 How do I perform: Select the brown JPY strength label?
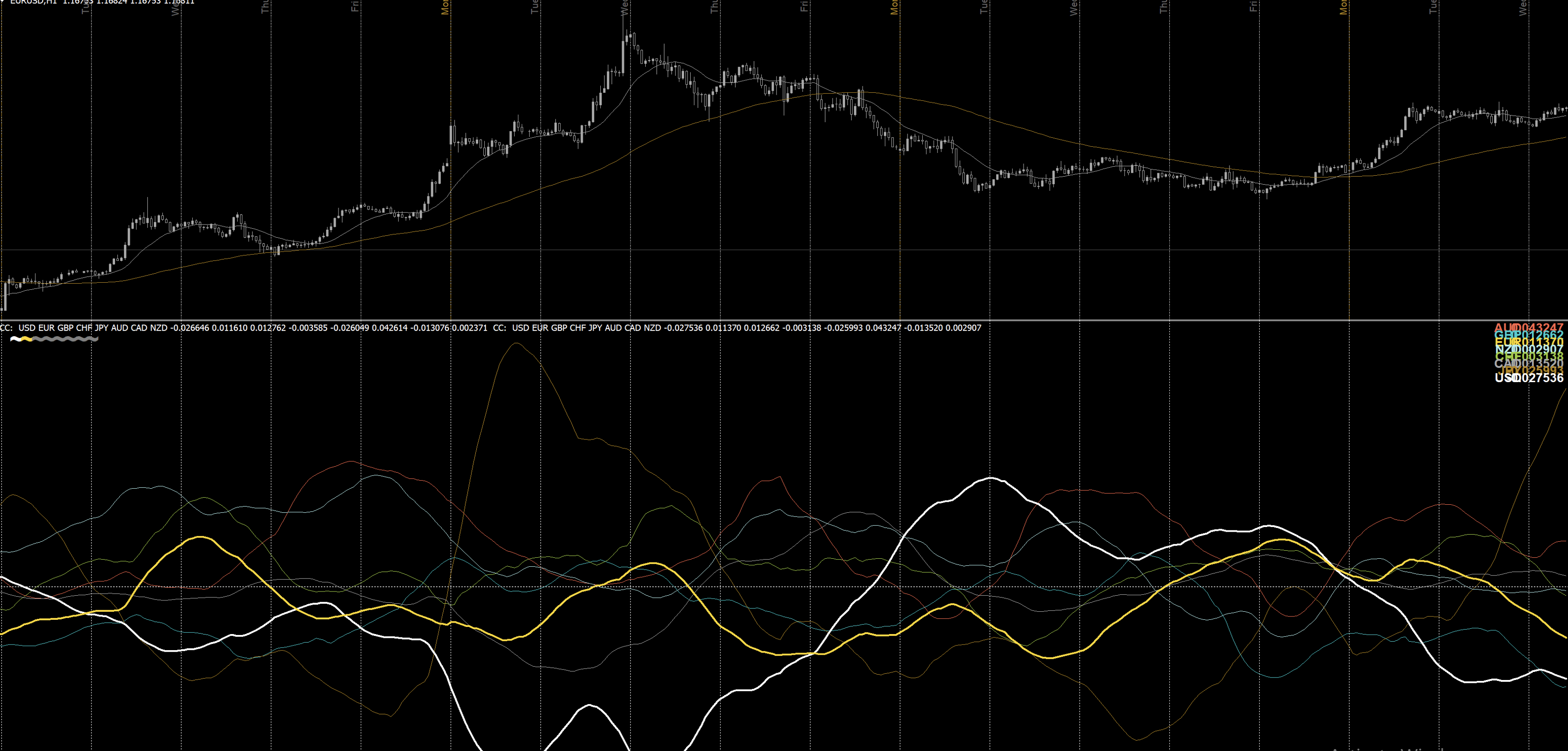pyautogui.click(x=1530, y=370)
